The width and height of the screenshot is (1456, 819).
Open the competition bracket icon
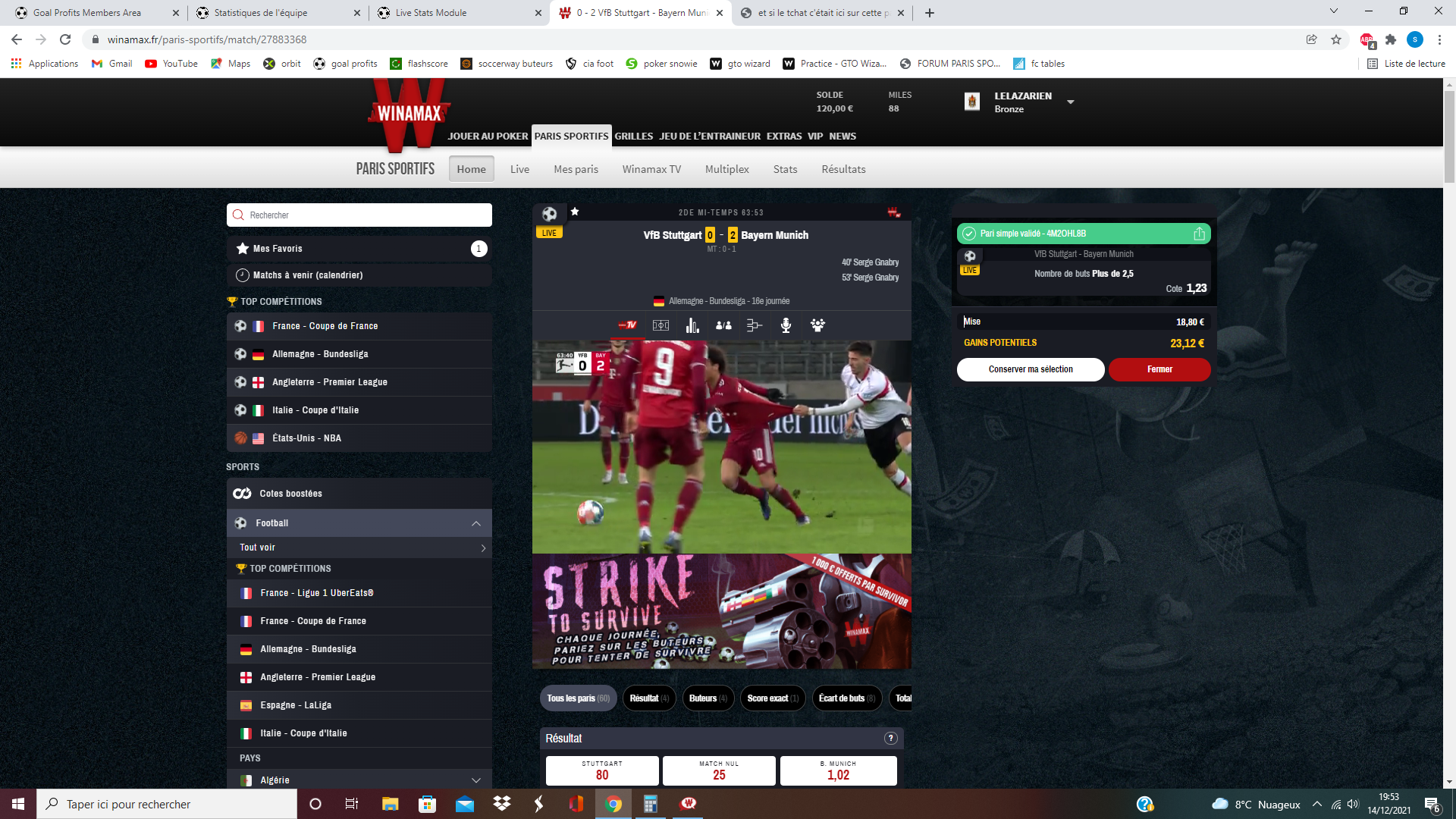point(755,325)
